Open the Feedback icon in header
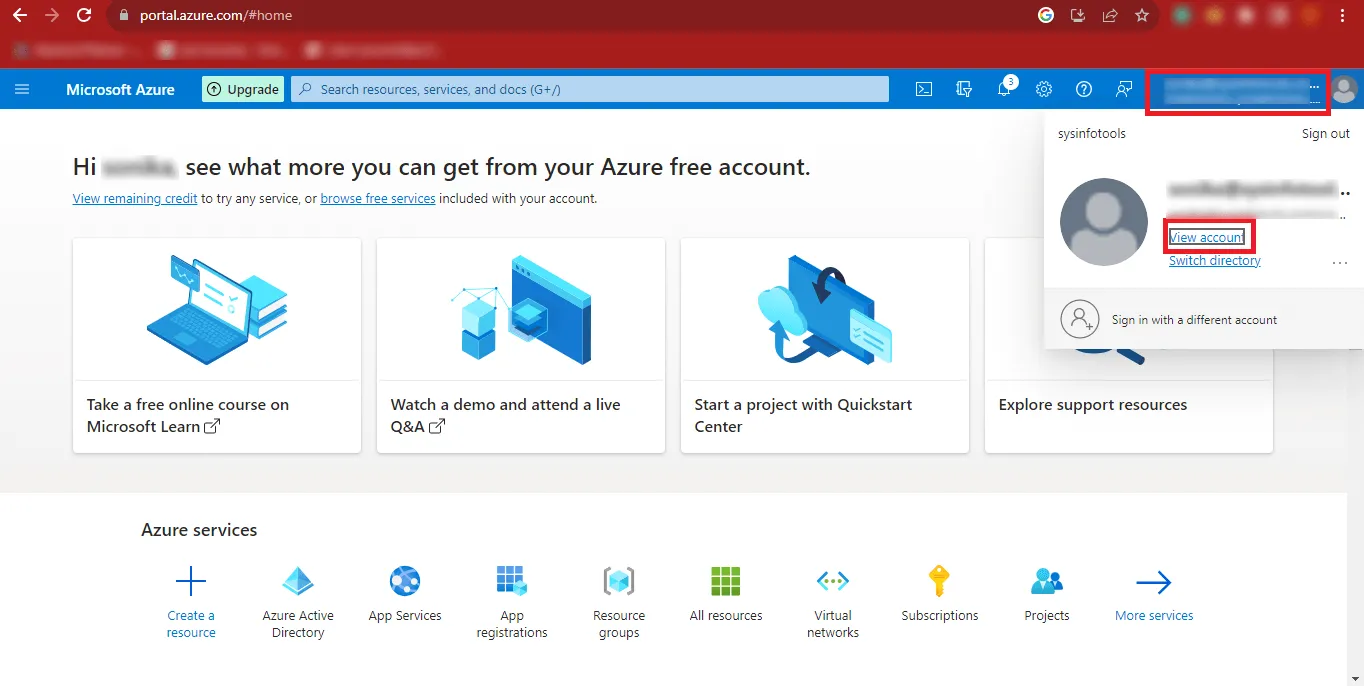The image size is (1364, 686). pyautogui.click(x=1124, y=89)
